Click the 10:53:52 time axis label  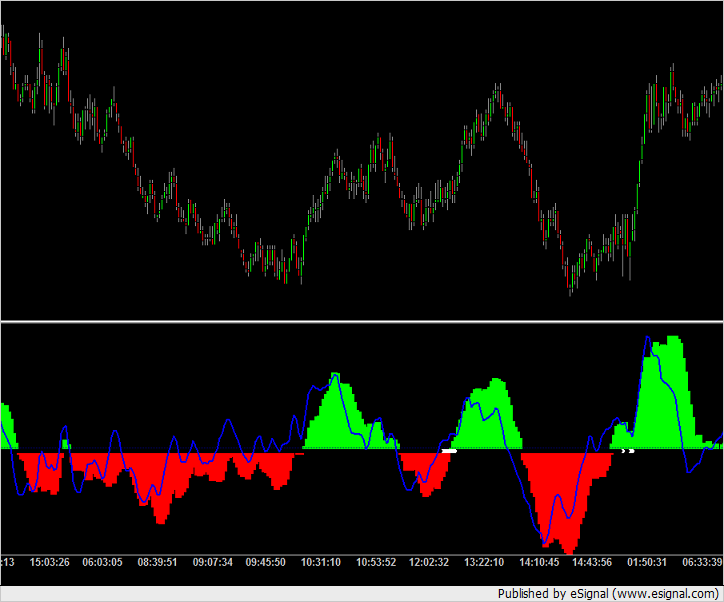[x=376, y=562]
